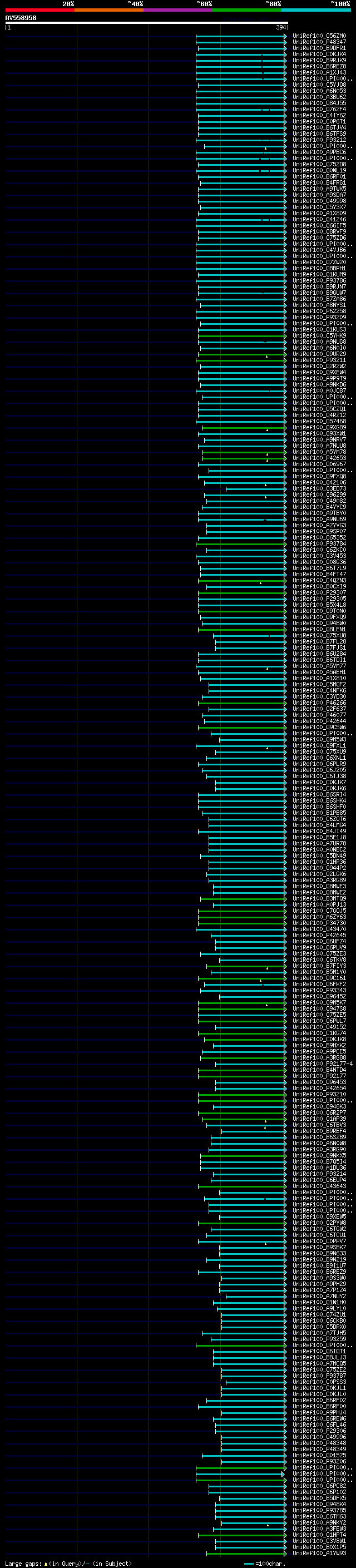
Task: Select the UniRef100_Q75ZD8 label
Action: (319, 164)
